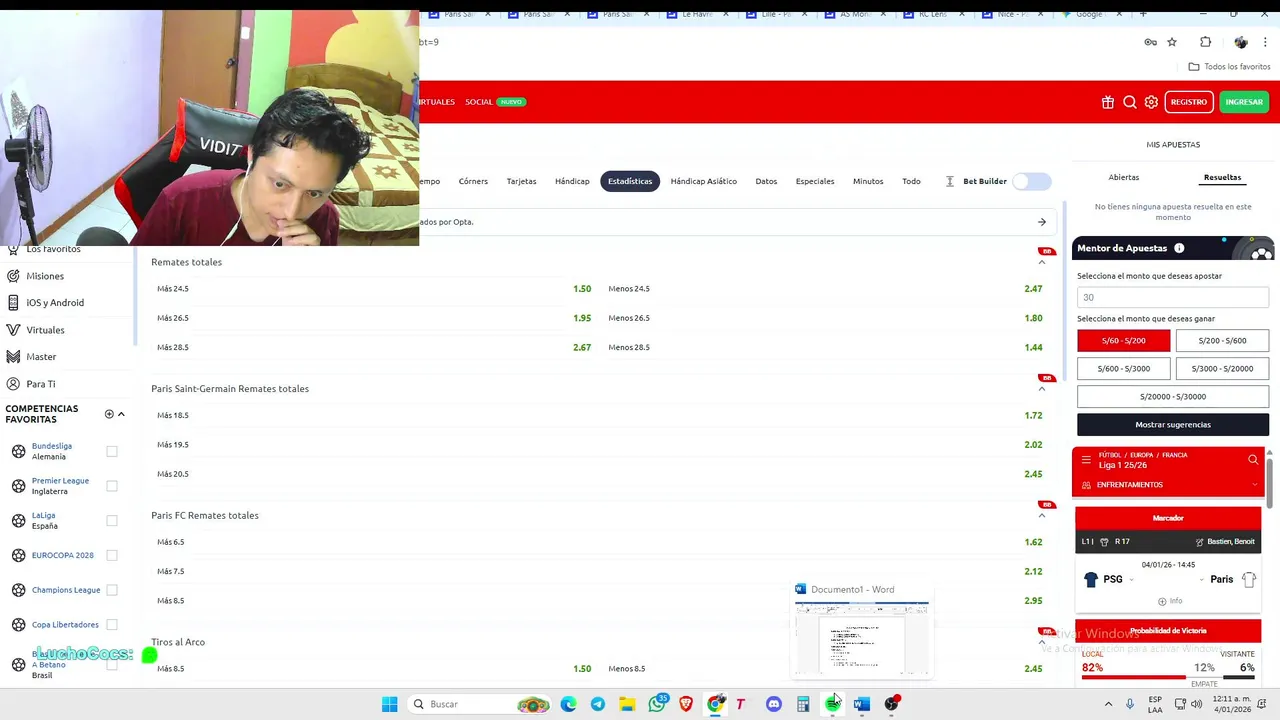Click the INGRESAR button
This screenshot has width=1280, height=720.
tap(1244, 102)
